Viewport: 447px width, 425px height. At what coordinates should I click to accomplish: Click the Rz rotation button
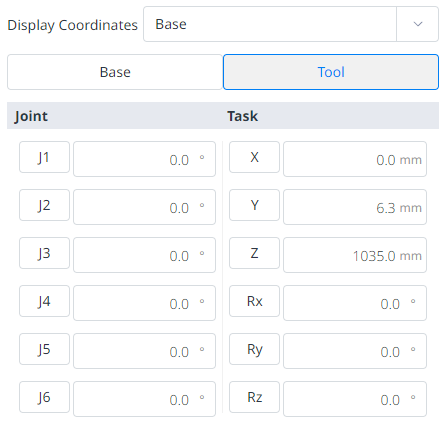(254, 397)
